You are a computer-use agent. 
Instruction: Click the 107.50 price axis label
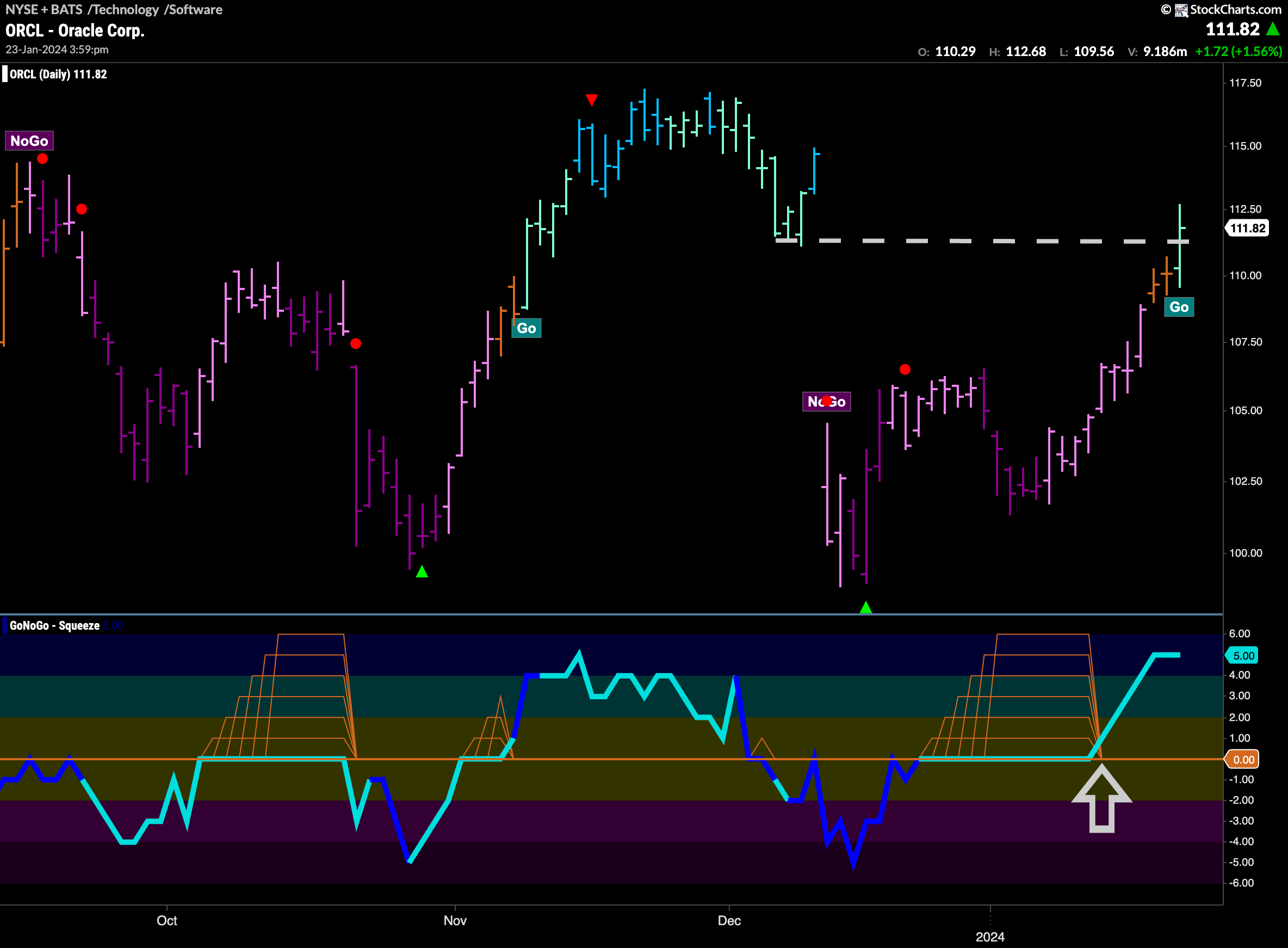tap(1245, 342)
